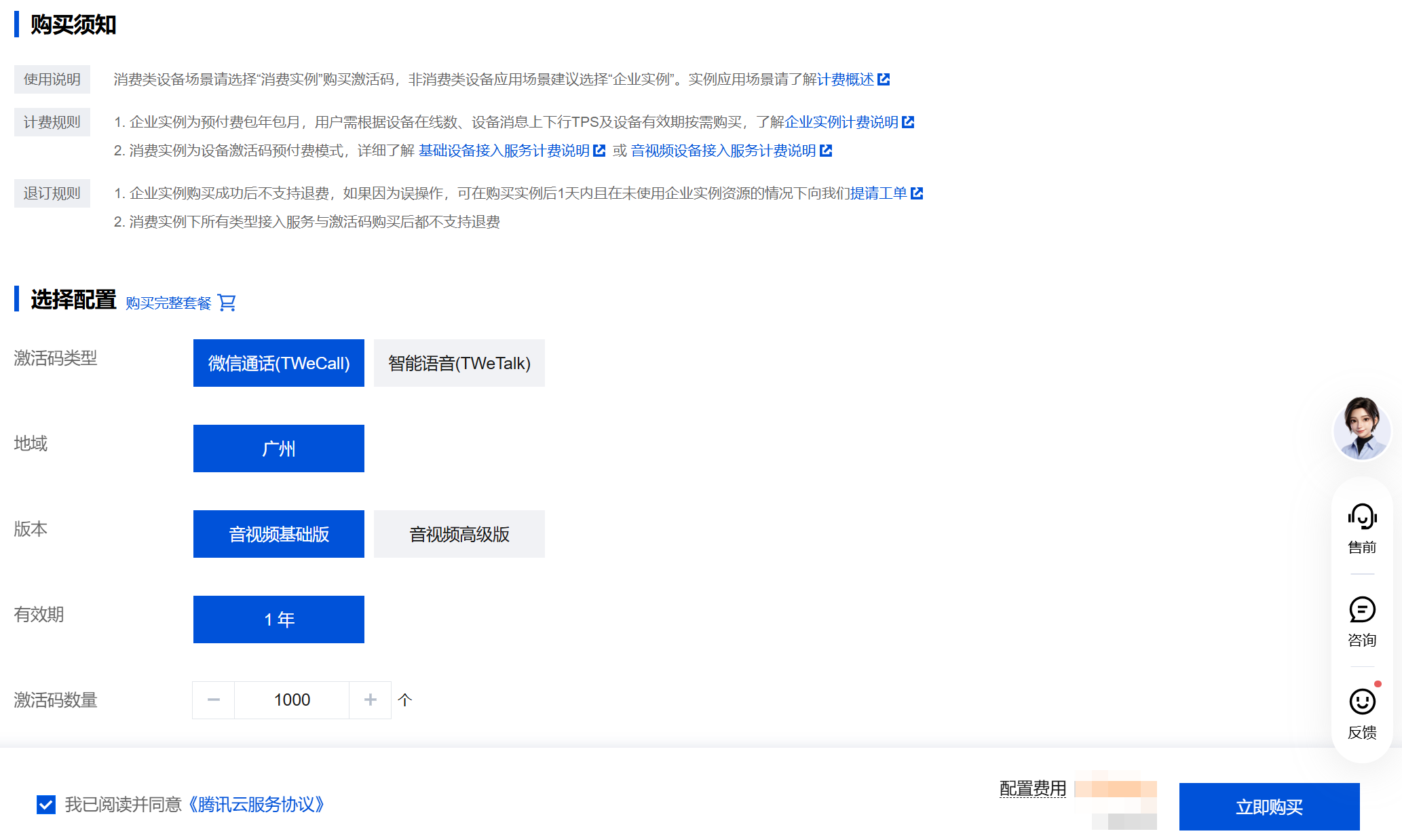
Task: Click external-link icon after 提请工单
Action: [x=917, y=193]
